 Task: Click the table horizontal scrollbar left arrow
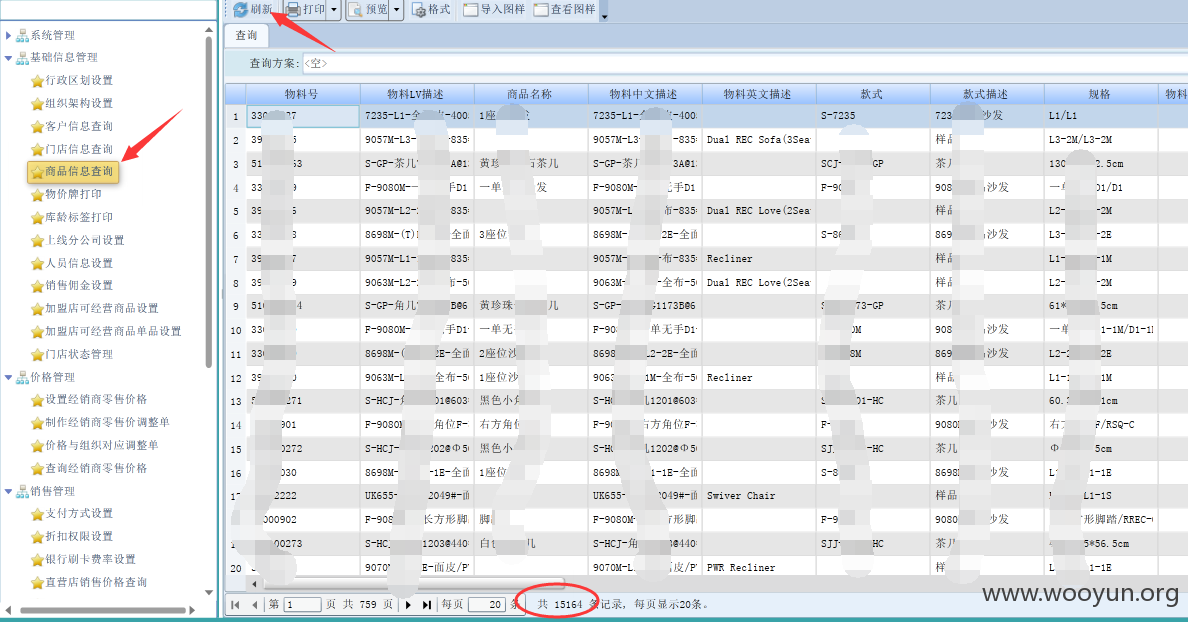tap(255, 584)
